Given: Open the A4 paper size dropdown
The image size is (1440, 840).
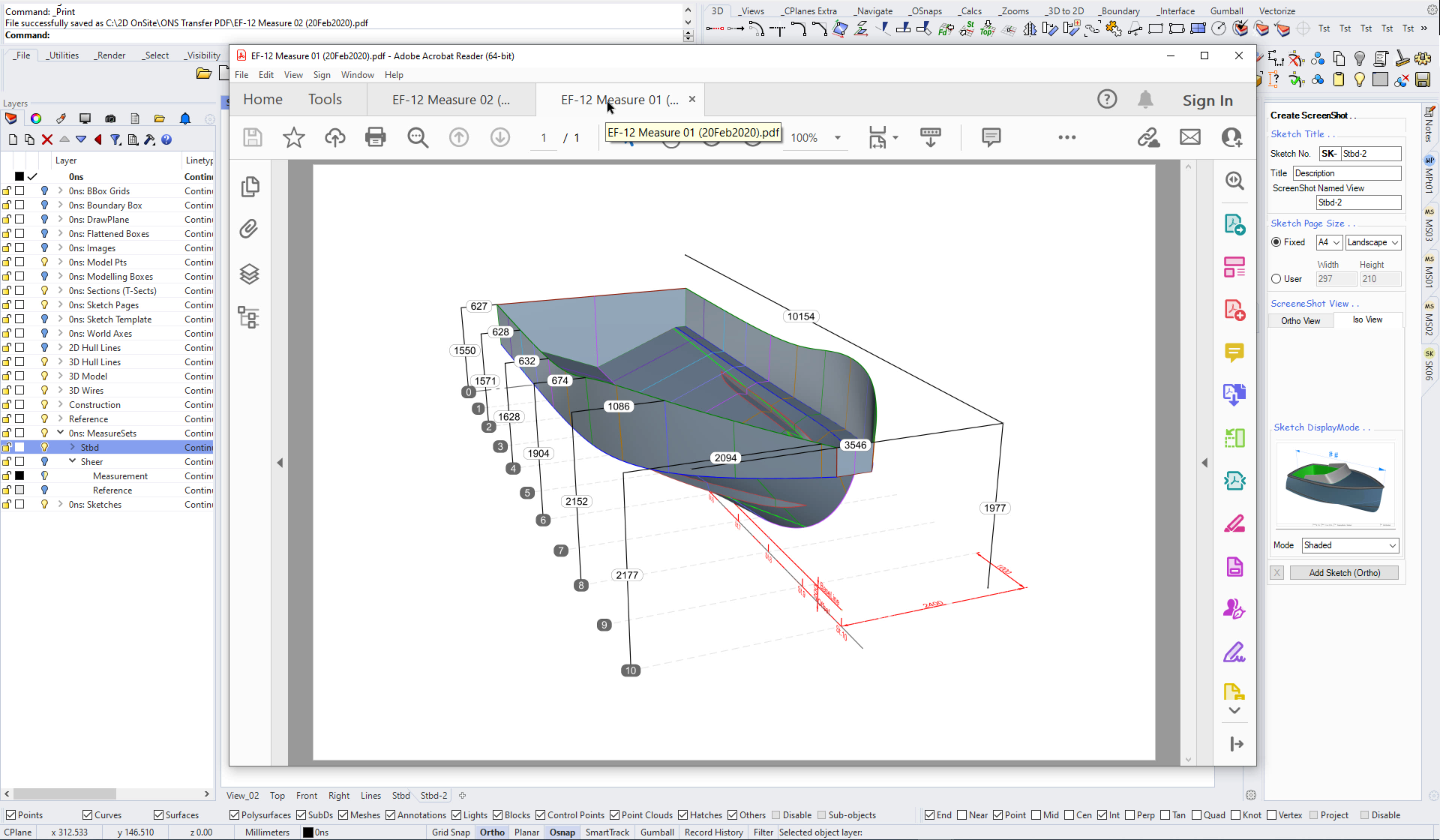Looking at the screenshot, I should [1329, 242].
